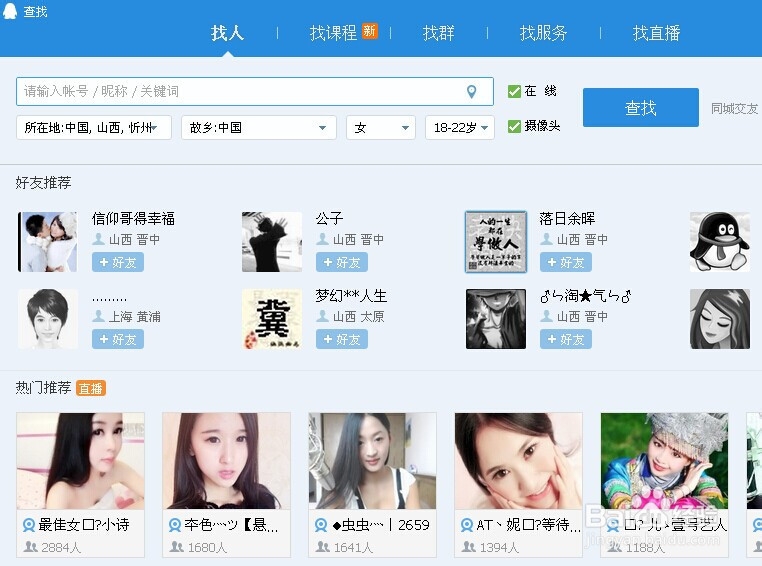Expand the 故乡:中国 hometown dropdown
The height and width of the screenshot is (566, 762).
(x=259, y=128)
